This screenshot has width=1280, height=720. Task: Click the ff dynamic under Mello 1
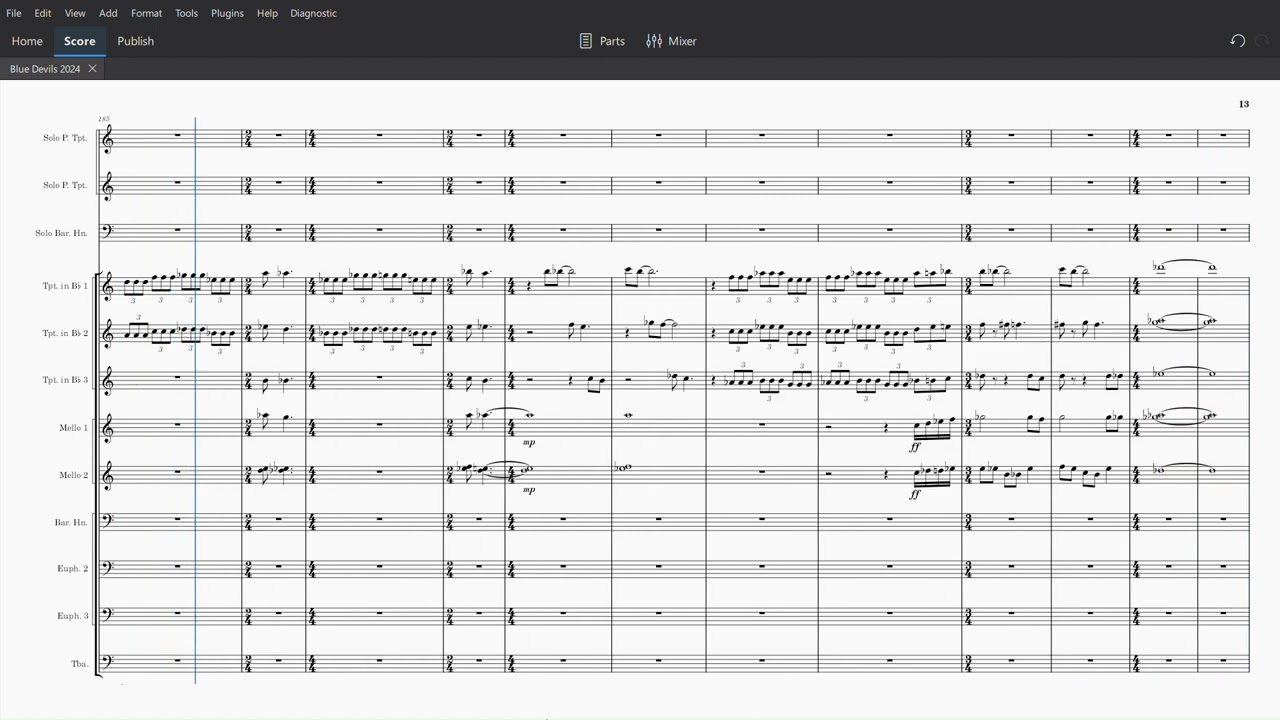click(914, 447)
